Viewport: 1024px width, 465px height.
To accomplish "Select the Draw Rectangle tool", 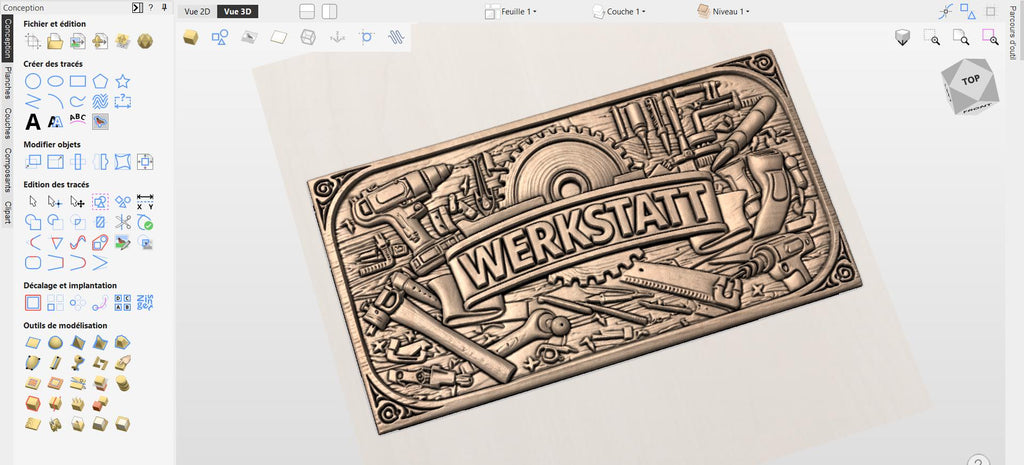I will click(x=78, y=82).
